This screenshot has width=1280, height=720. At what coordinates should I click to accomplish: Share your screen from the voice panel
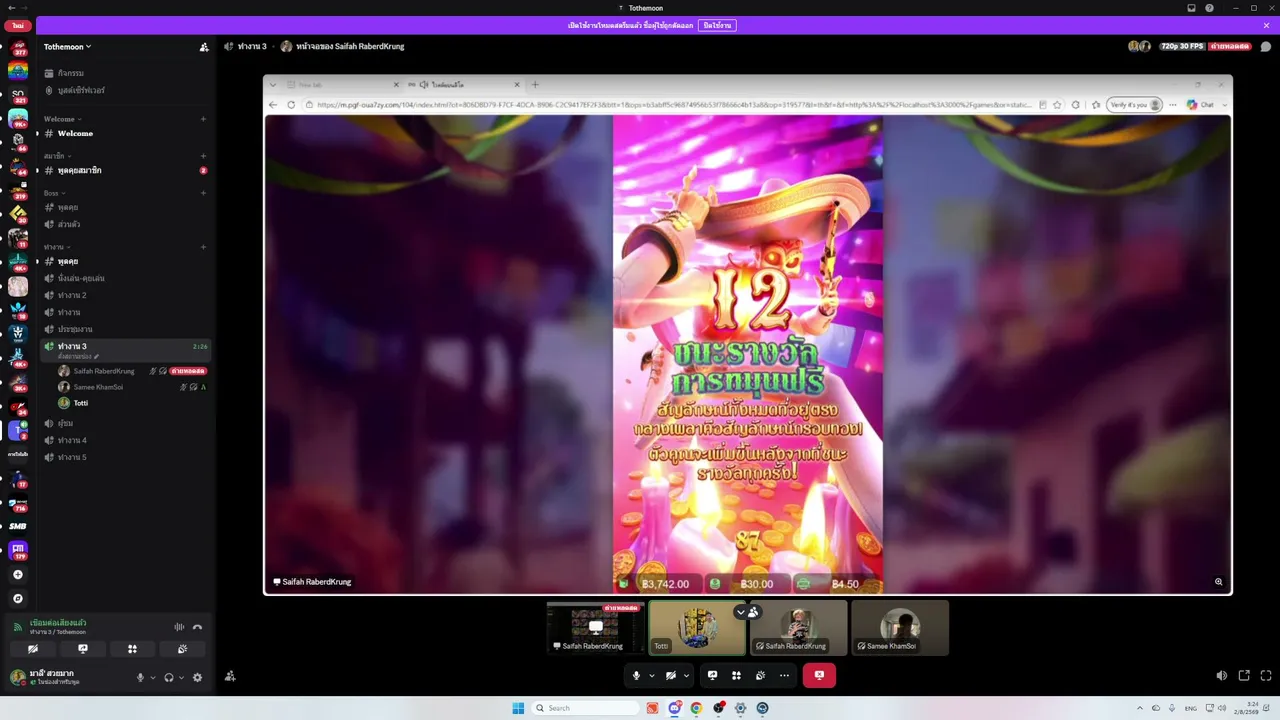click(x=83, y=649)
